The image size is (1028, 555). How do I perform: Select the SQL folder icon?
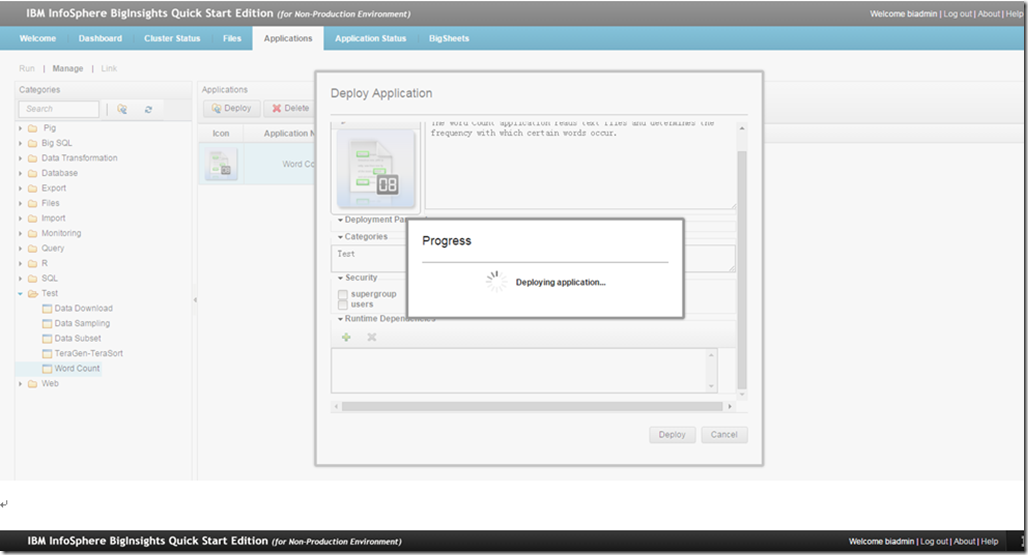[x=32, y=278]
